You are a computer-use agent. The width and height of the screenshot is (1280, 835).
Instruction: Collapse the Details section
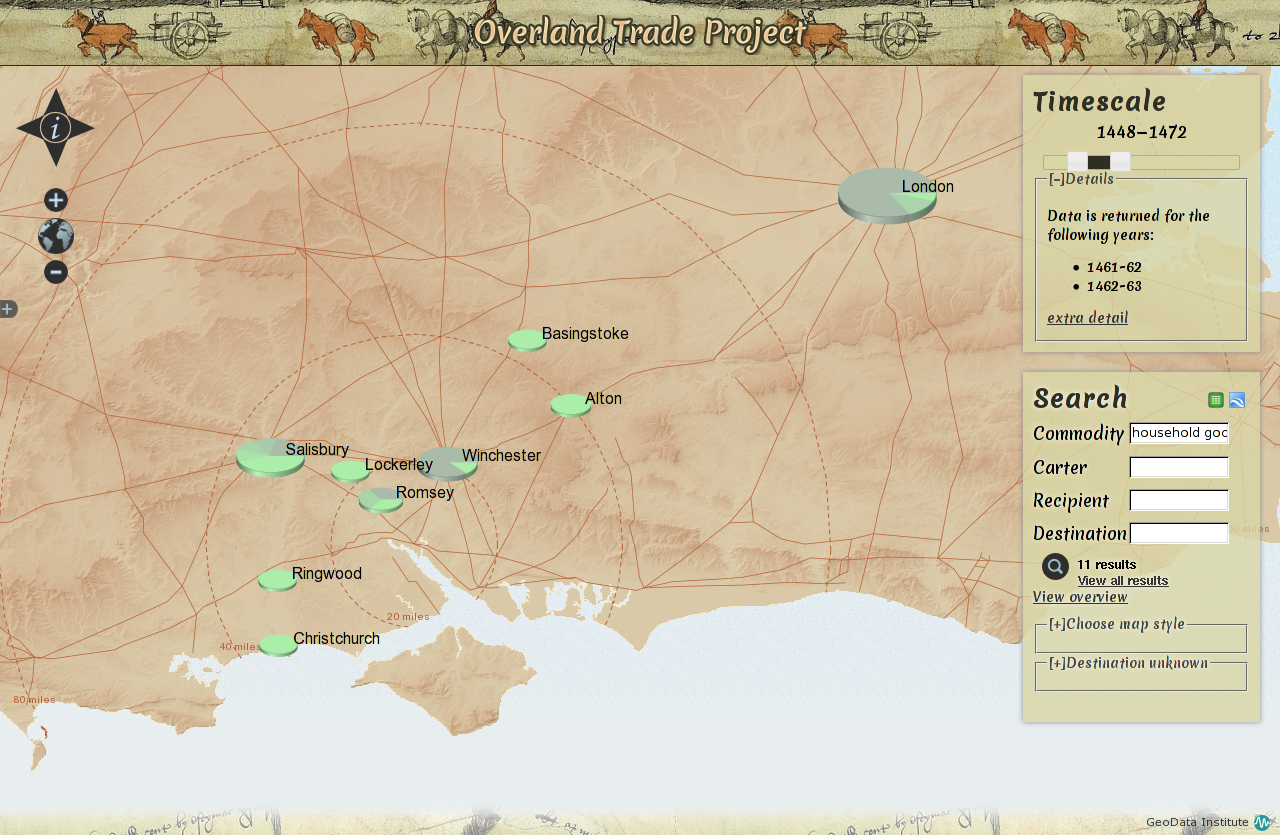coord(1081,179)
